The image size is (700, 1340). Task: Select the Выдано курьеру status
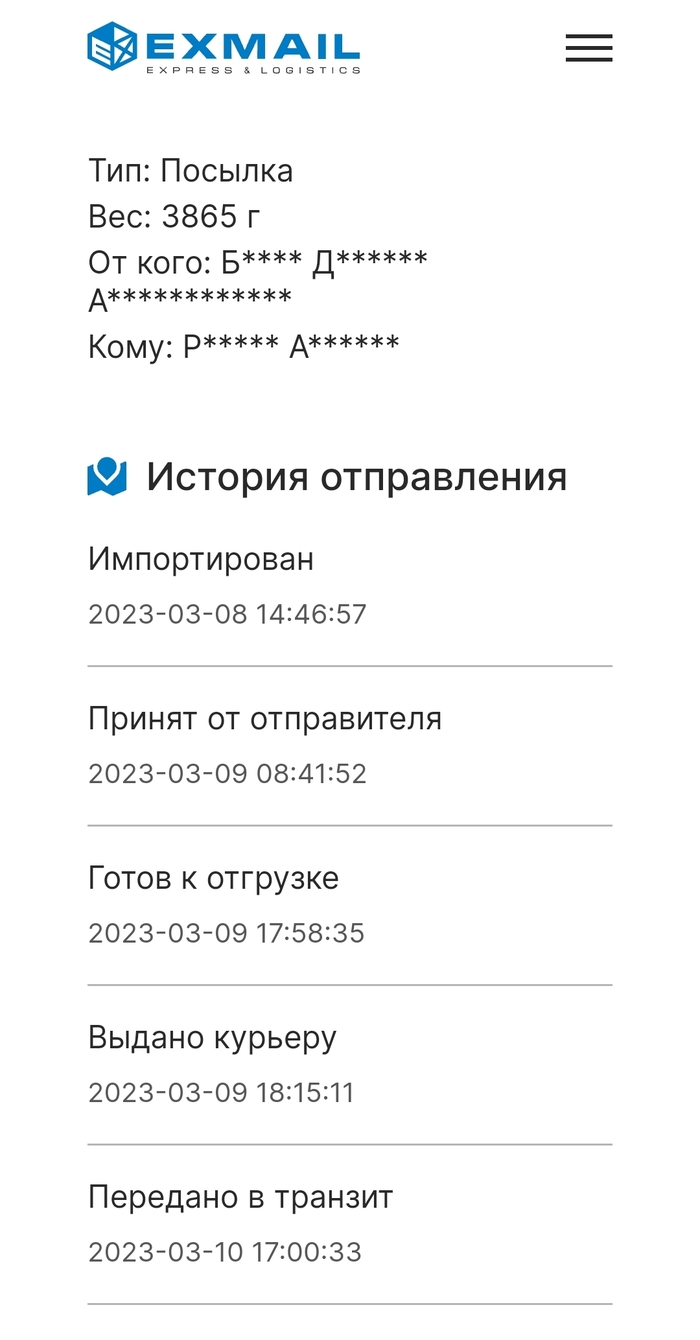click(x=212, y=1037)
